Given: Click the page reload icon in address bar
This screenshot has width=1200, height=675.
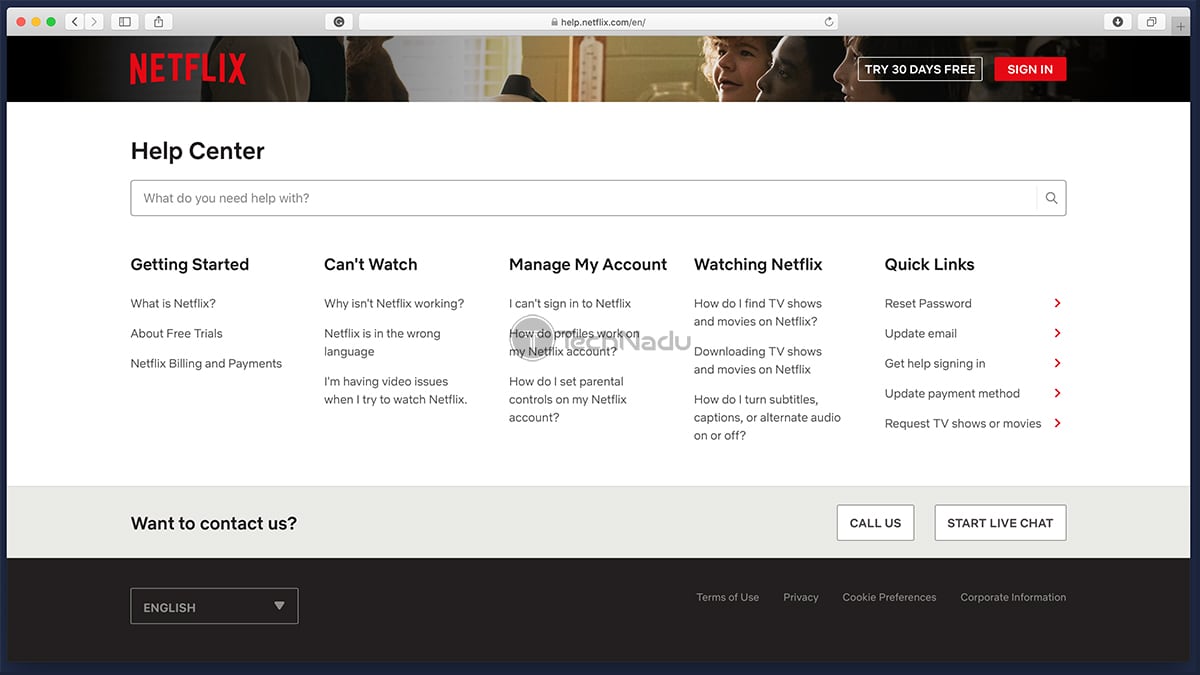Looking at the screenshot, I should (829, 22).
